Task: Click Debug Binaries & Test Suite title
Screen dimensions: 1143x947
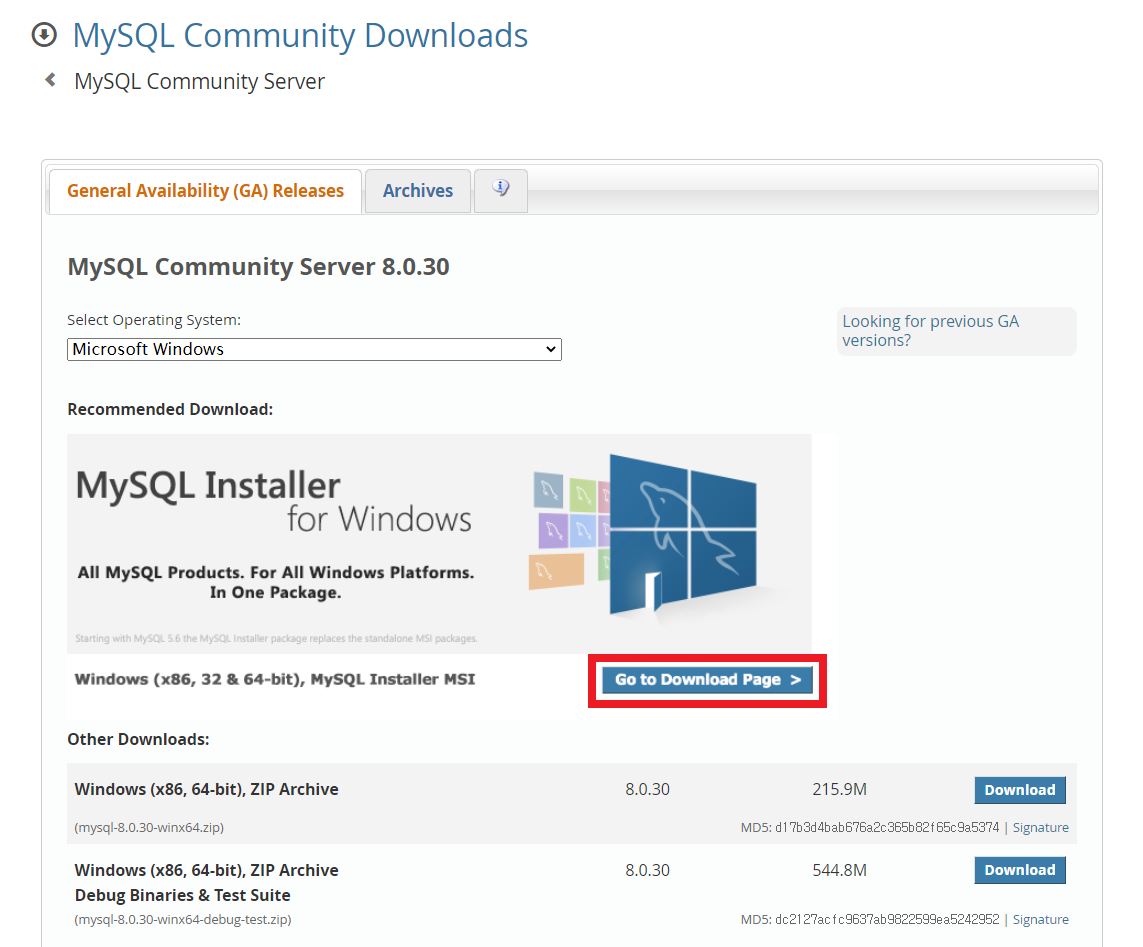Action: [x=182, y=895]
